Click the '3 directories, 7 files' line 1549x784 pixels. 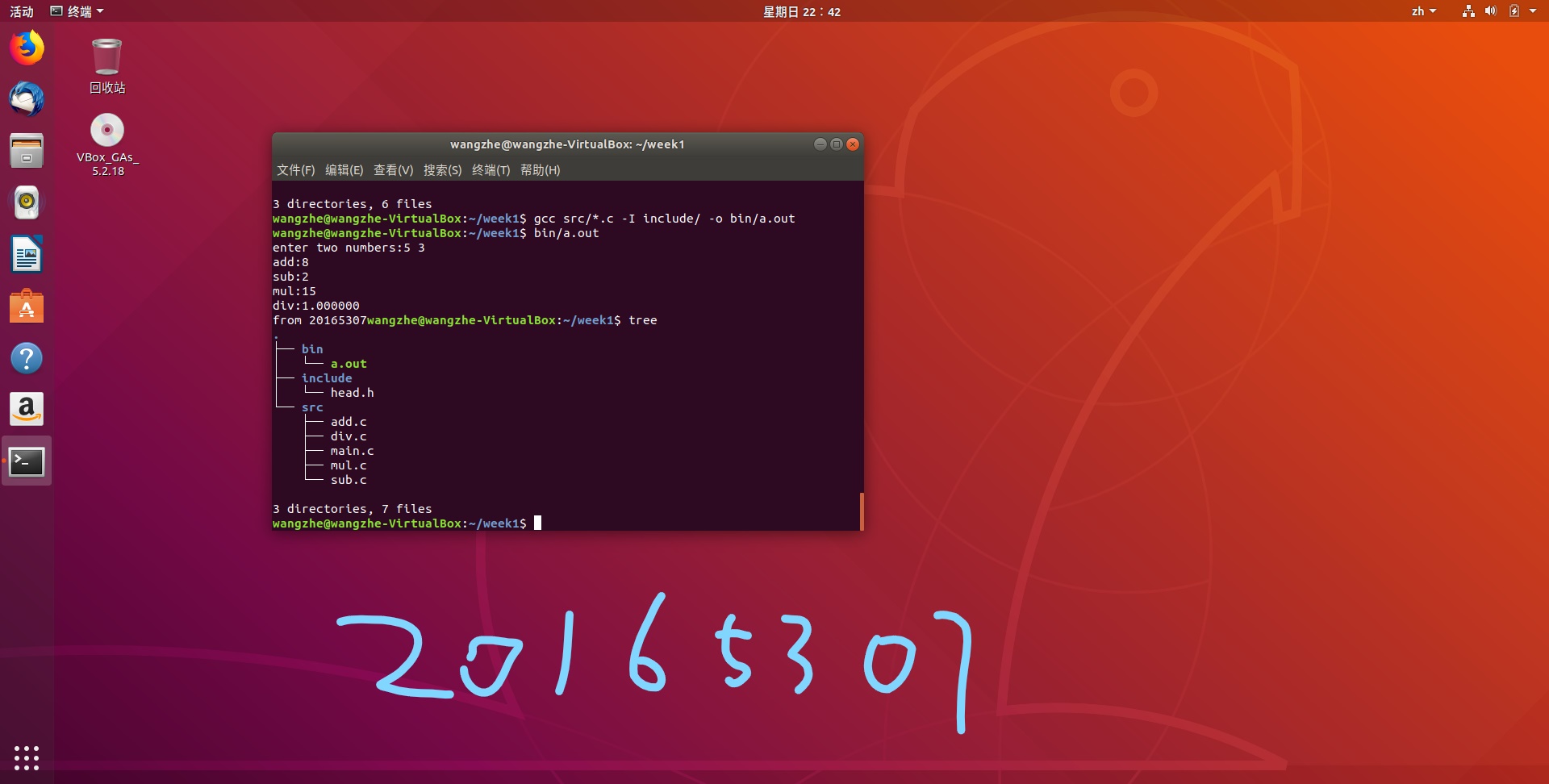(353, 509)
